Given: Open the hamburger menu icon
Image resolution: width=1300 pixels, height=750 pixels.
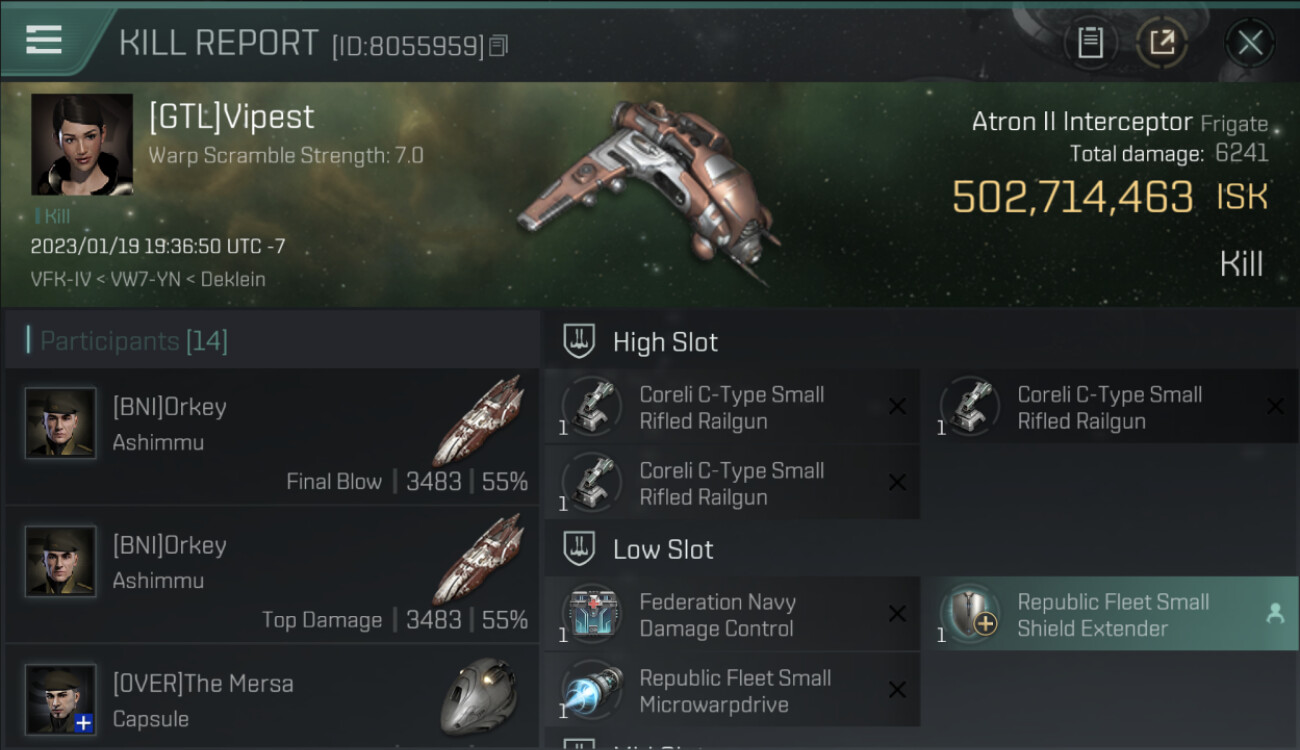Looking at the screenshot, I should pyautogui.click(x=43, y=40).
